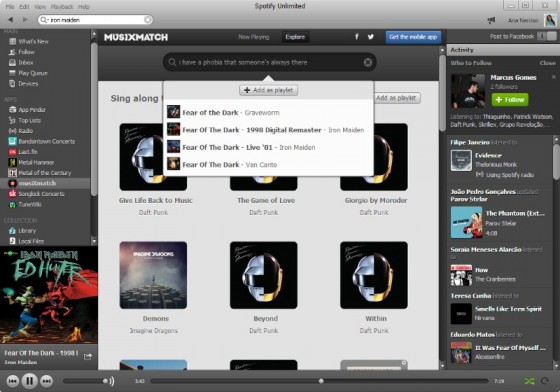Dismiss the Marcus Gomes suggestion
560x392 pixels.
554,77
